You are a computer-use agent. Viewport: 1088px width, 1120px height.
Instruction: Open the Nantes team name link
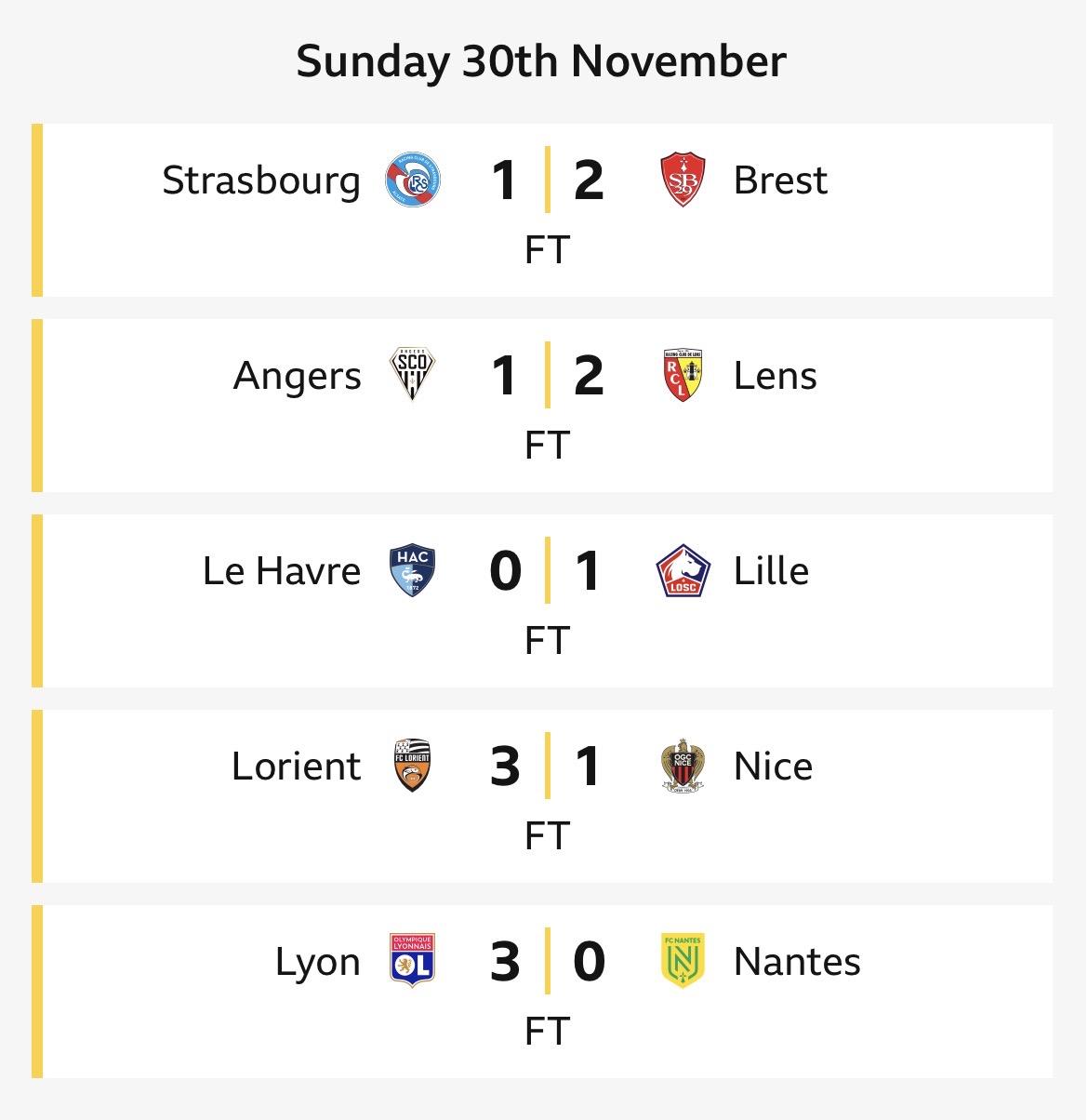pyautogui.click(x=797, y=962)
